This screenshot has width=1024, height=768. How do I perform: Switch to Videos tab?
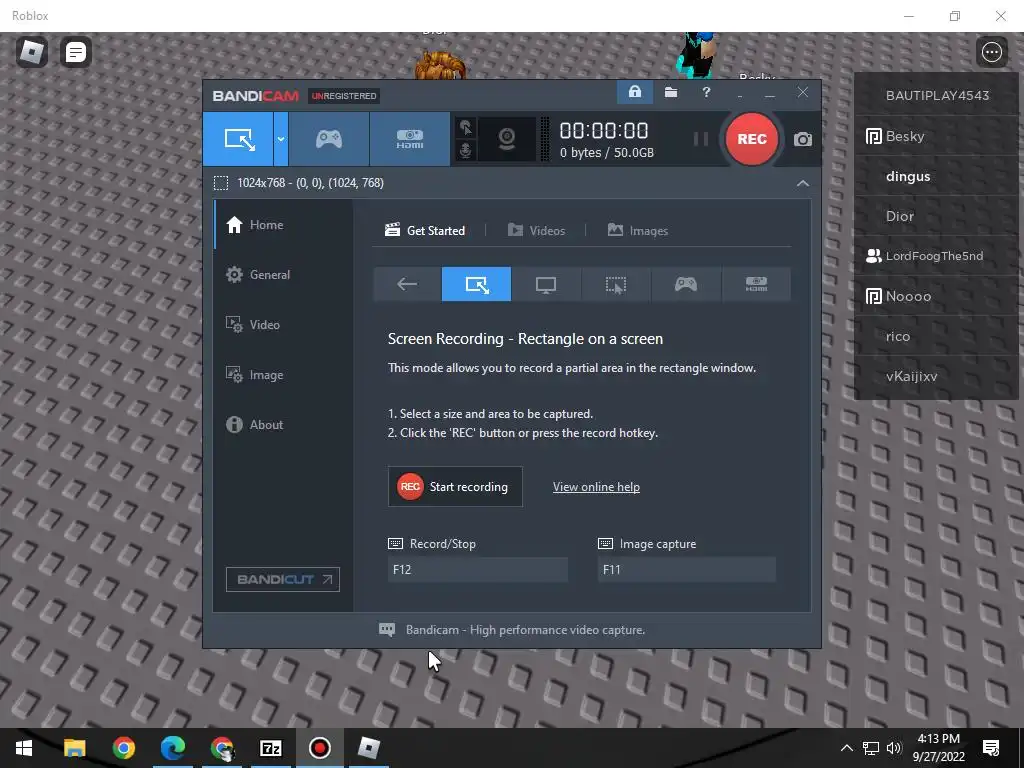tap(536, 231)
